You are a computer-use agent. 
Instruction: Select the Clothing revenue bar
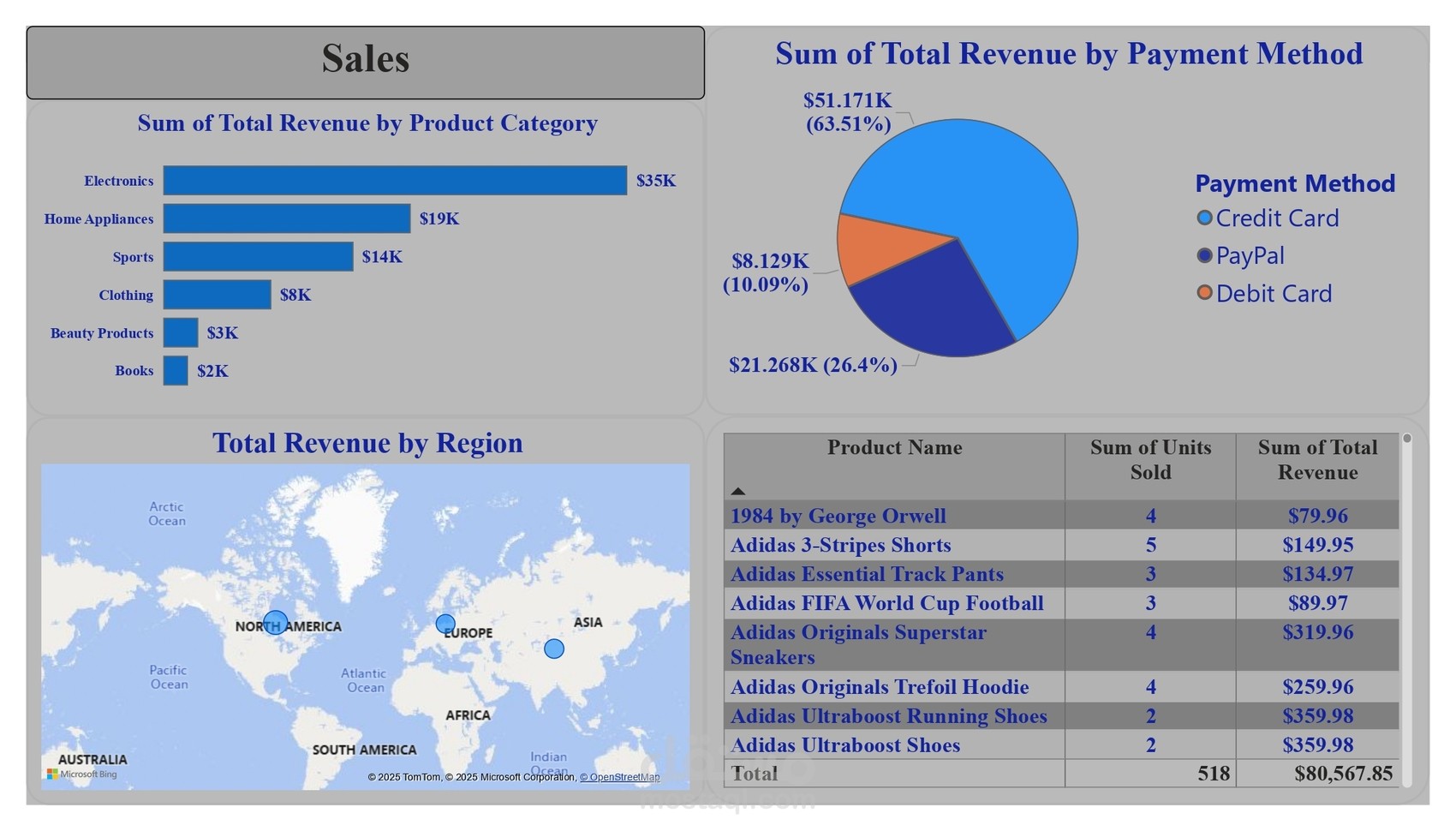[x=217, y=295]
